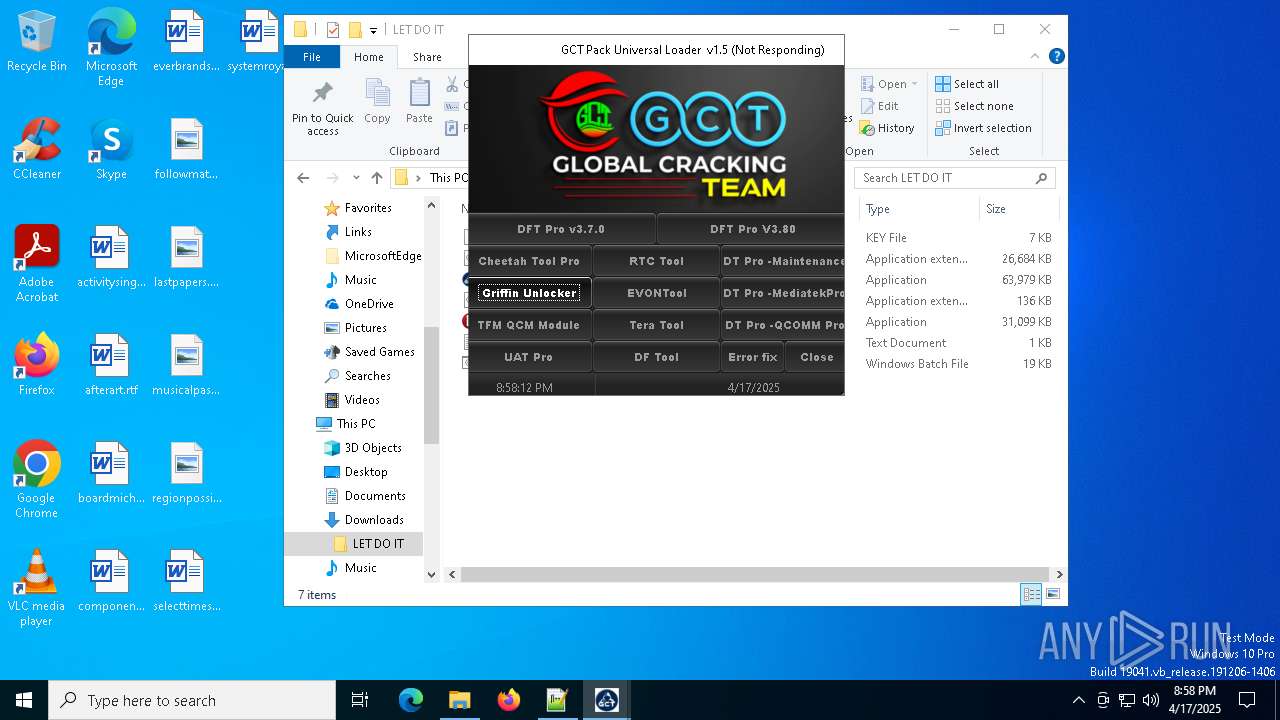Click navigation pane vertical scrollbar

(x=432, y=385)
